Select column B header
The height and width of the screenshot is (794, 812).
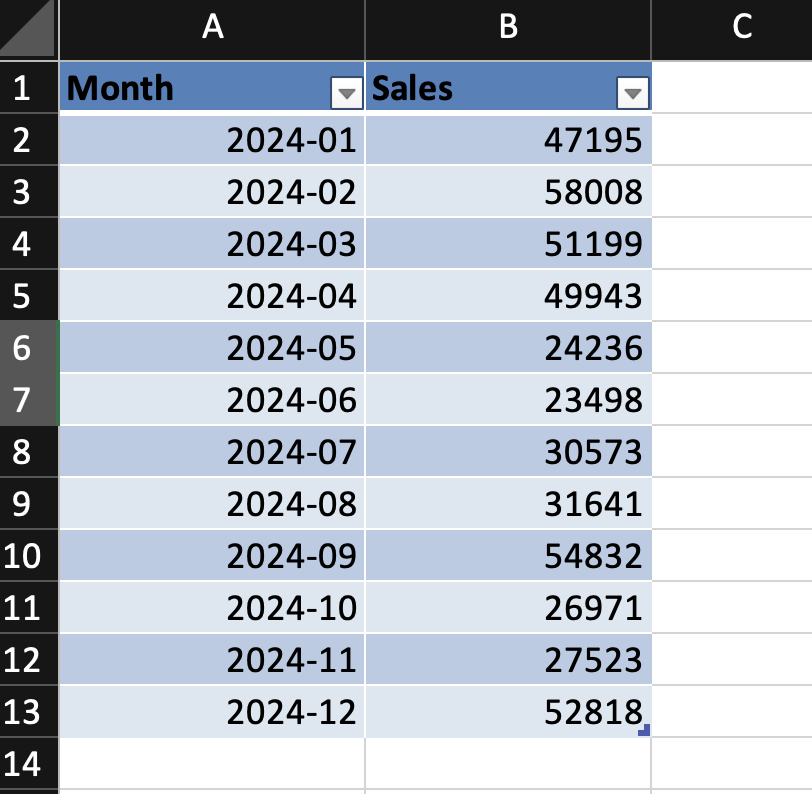(508, 29)
